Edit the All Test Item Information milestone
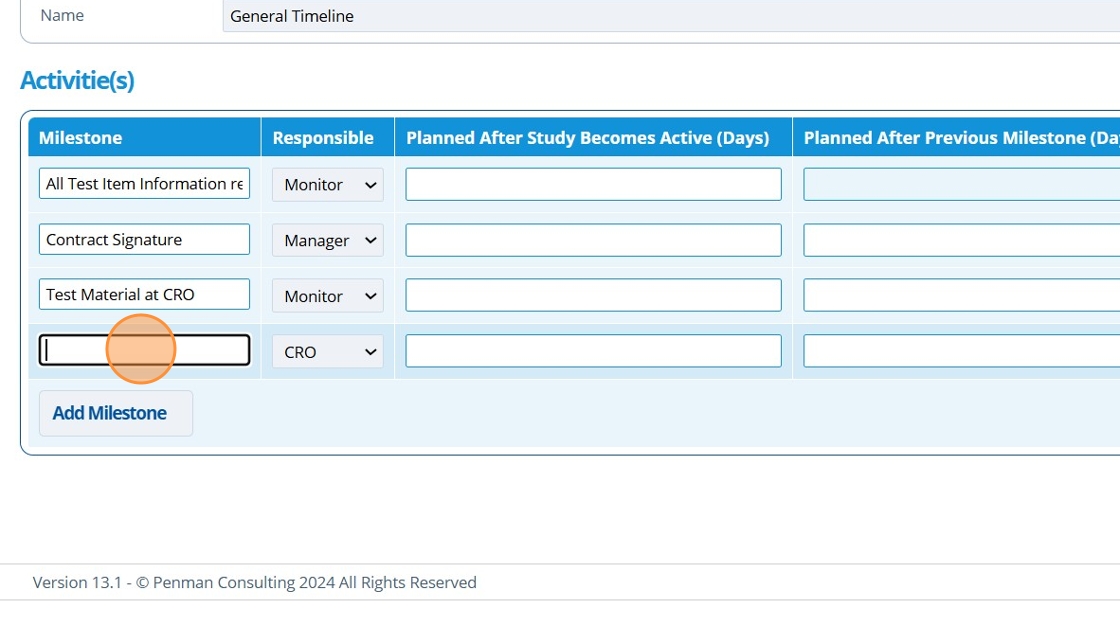Viewport: 1120px width, 626px height. click(144, 184)
